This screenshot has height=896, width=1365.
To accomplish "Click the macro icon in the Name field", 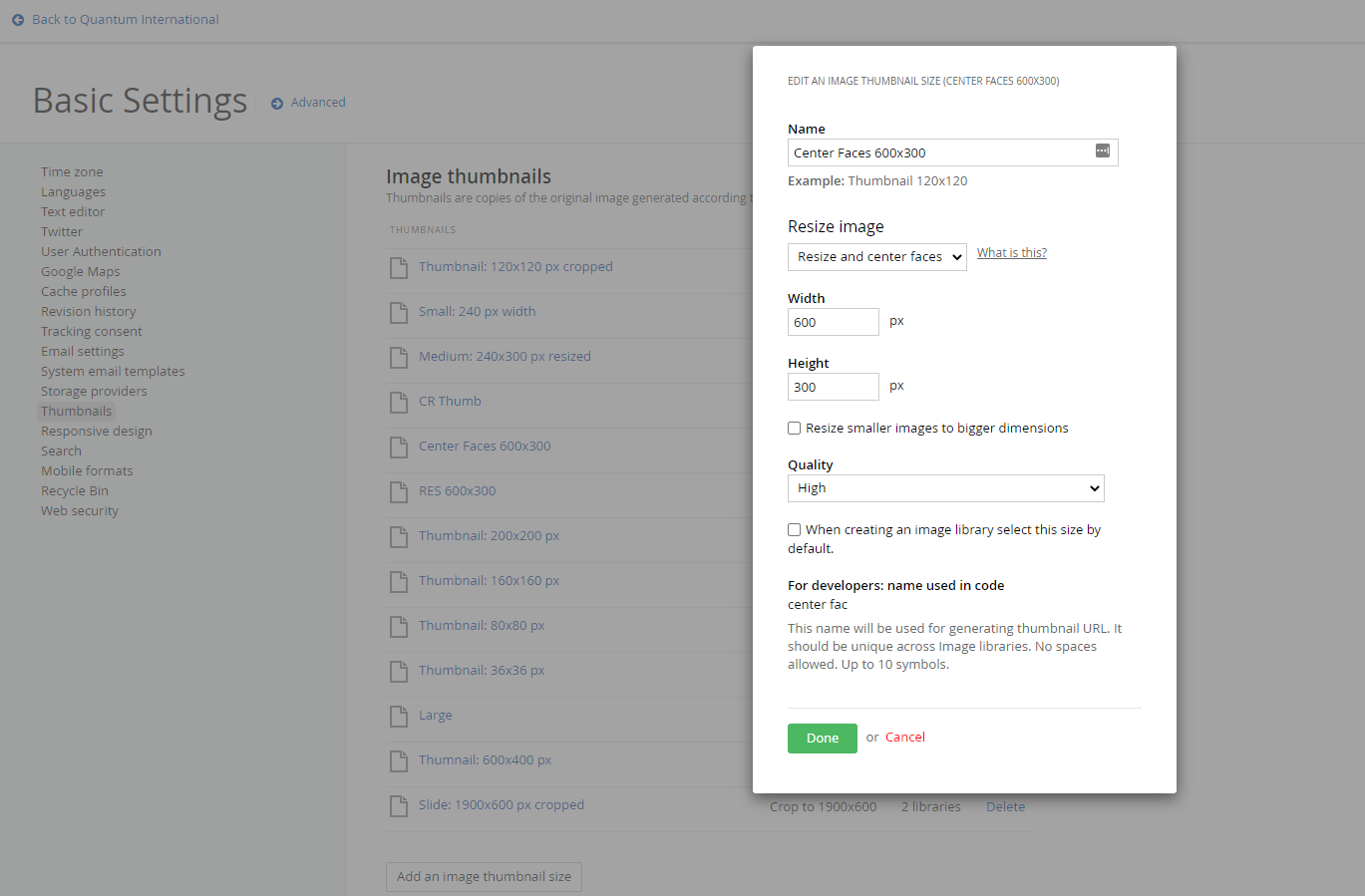I will [1103, 149].
